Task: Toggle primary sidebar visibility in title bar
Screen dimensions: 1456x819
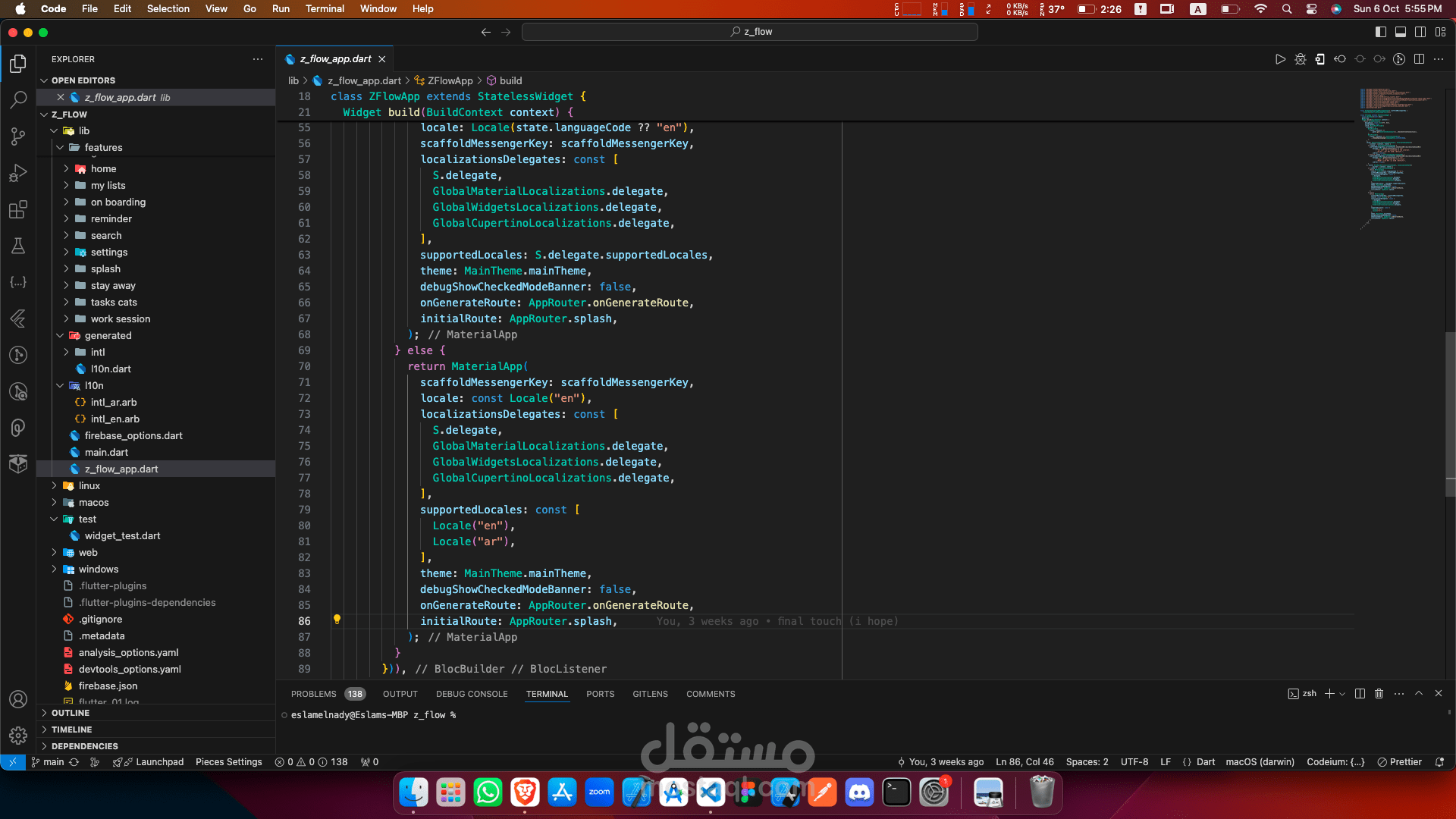Action: (1381, 32)
